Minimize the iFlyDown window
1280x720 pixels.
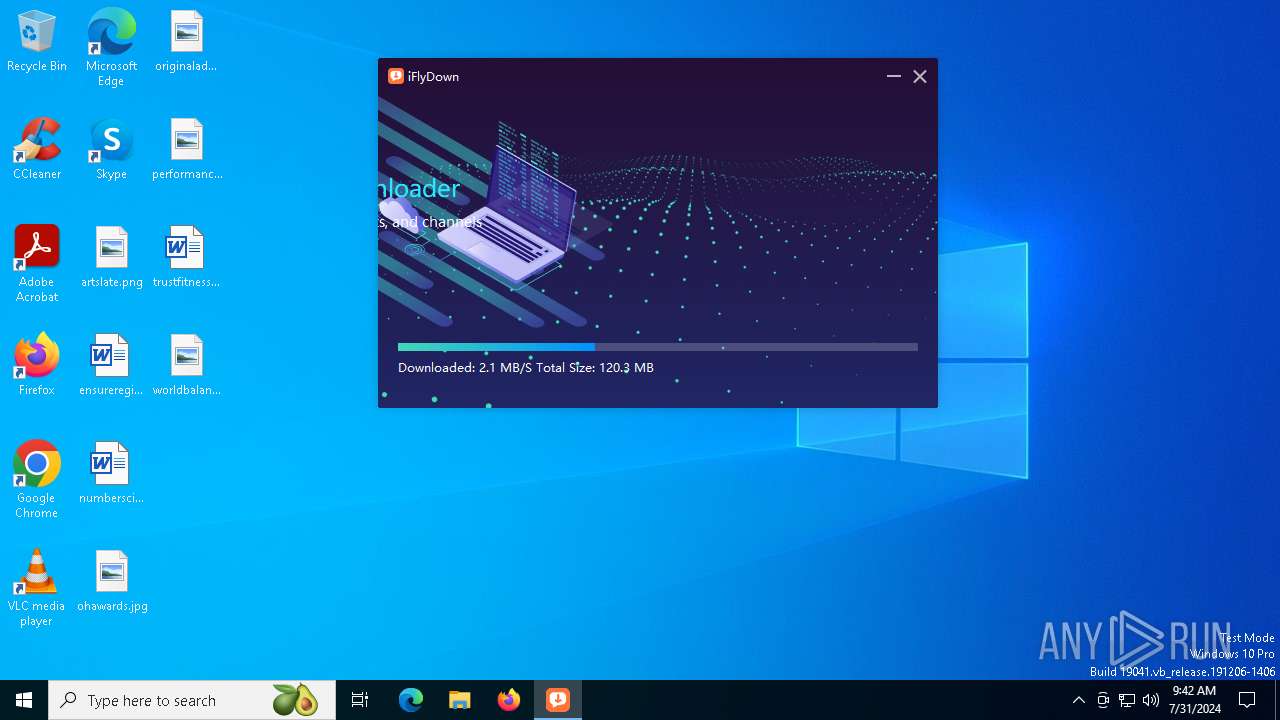894,76
